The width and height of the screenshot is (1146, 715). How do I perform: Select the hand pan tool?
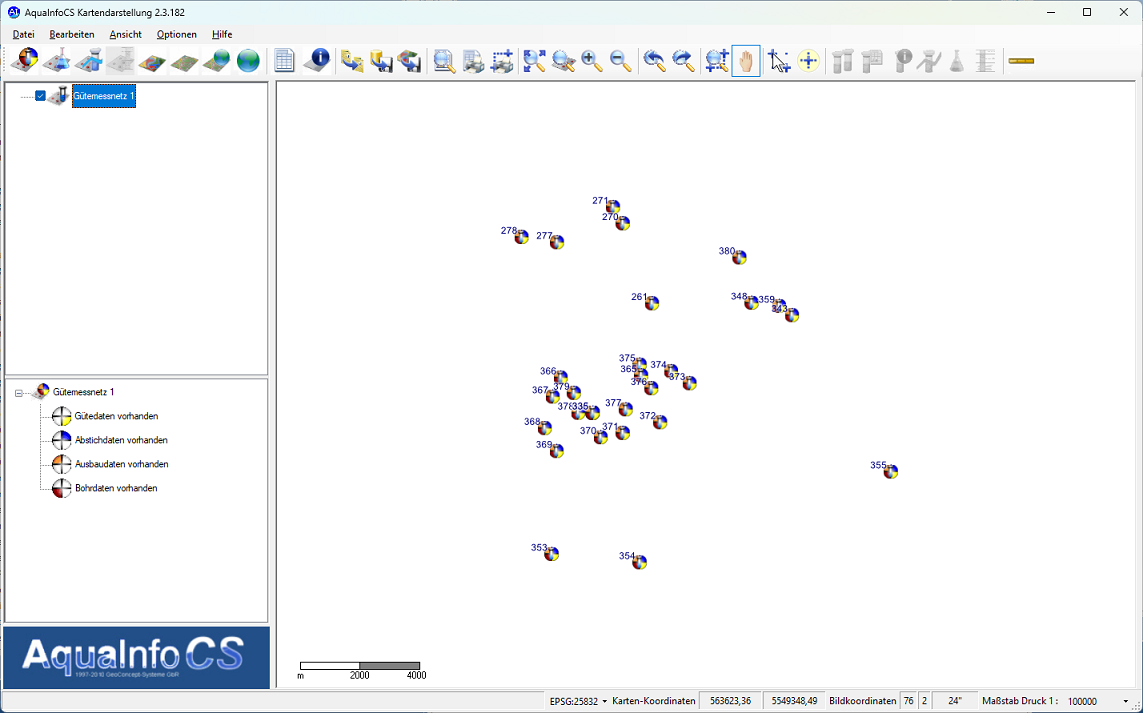coord(746,61)
